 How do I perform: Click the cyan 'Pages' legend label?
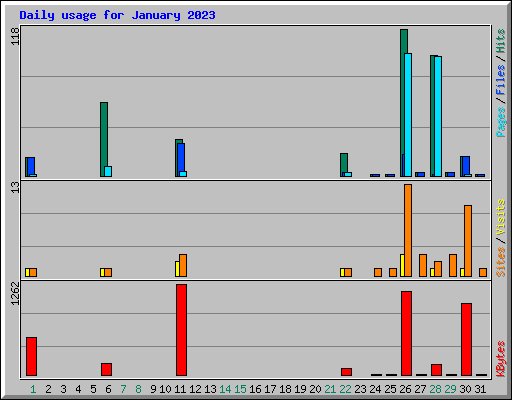500,122
